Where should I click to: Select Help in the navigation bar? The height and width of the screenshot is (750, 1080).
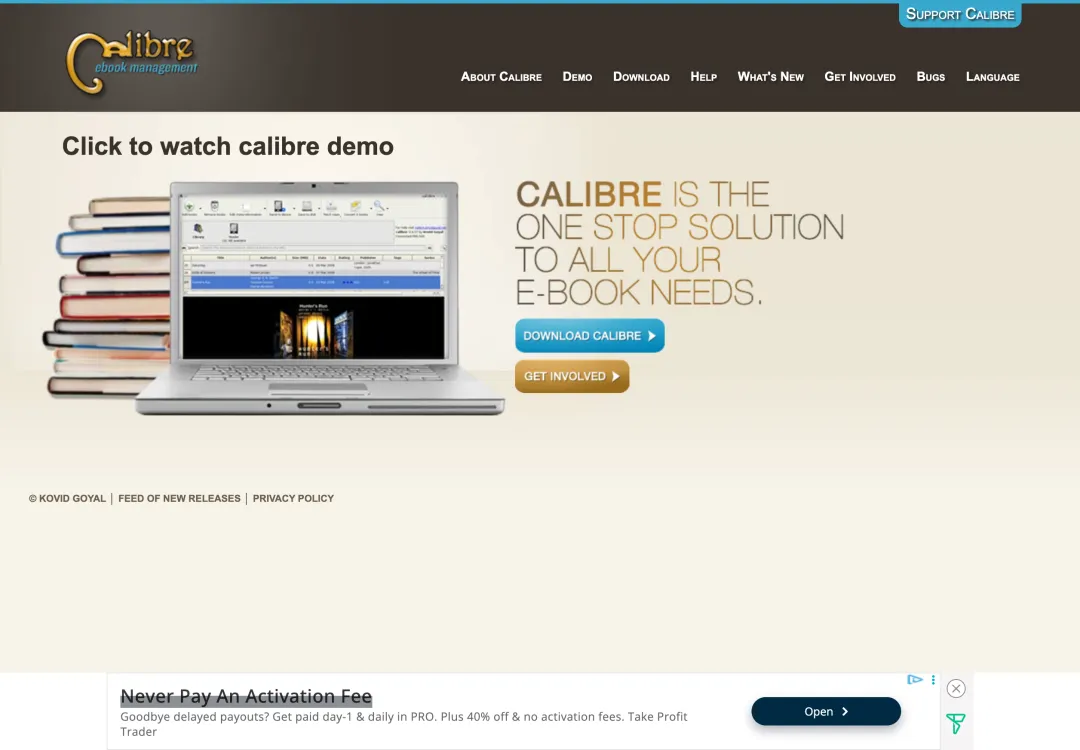pos(703,77)
